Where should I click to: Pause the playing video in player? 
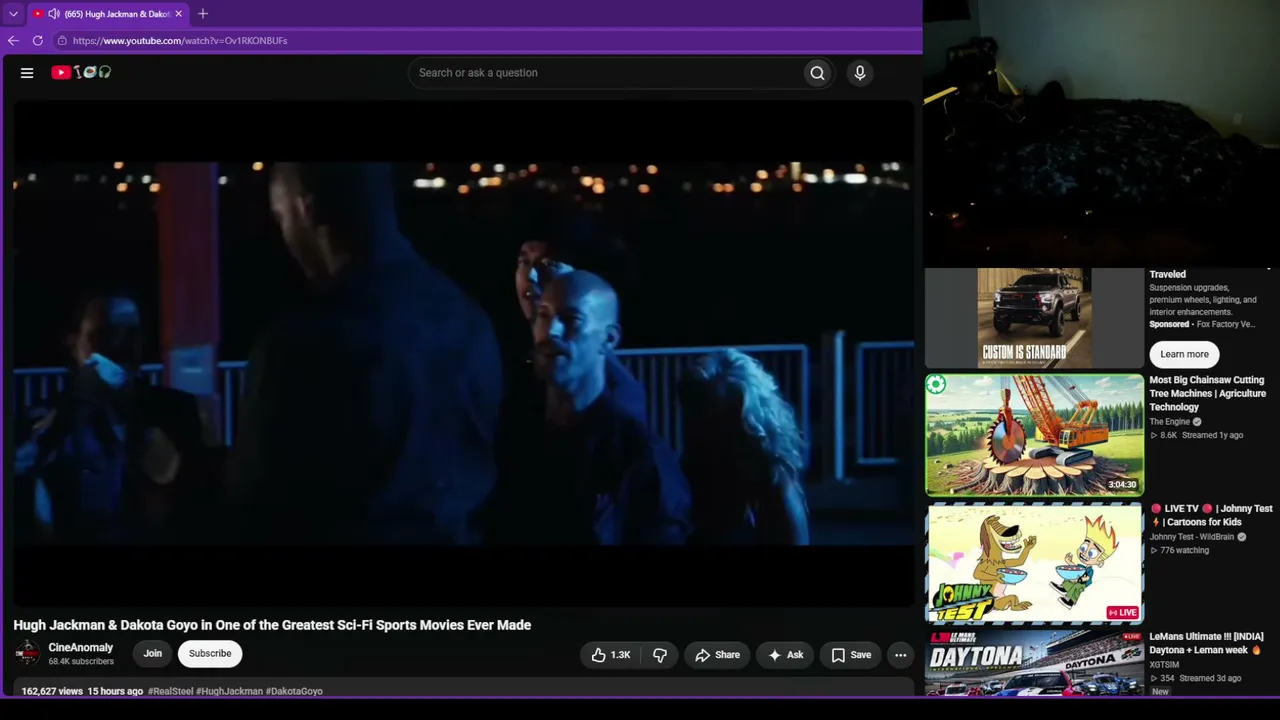click(x=462, y=354)
